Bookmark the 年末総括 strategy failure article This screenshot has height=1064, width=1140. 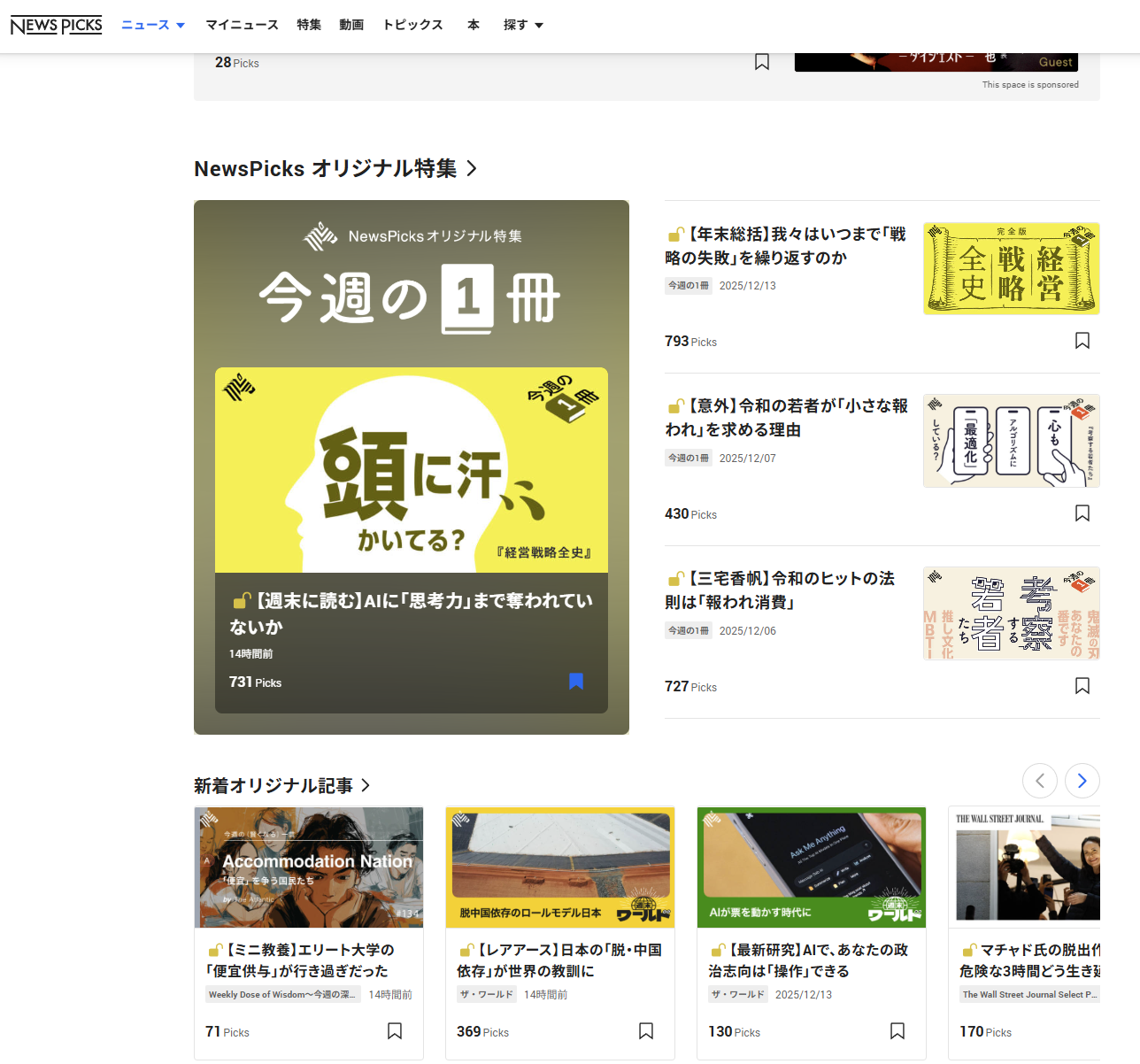(1082, 341)
